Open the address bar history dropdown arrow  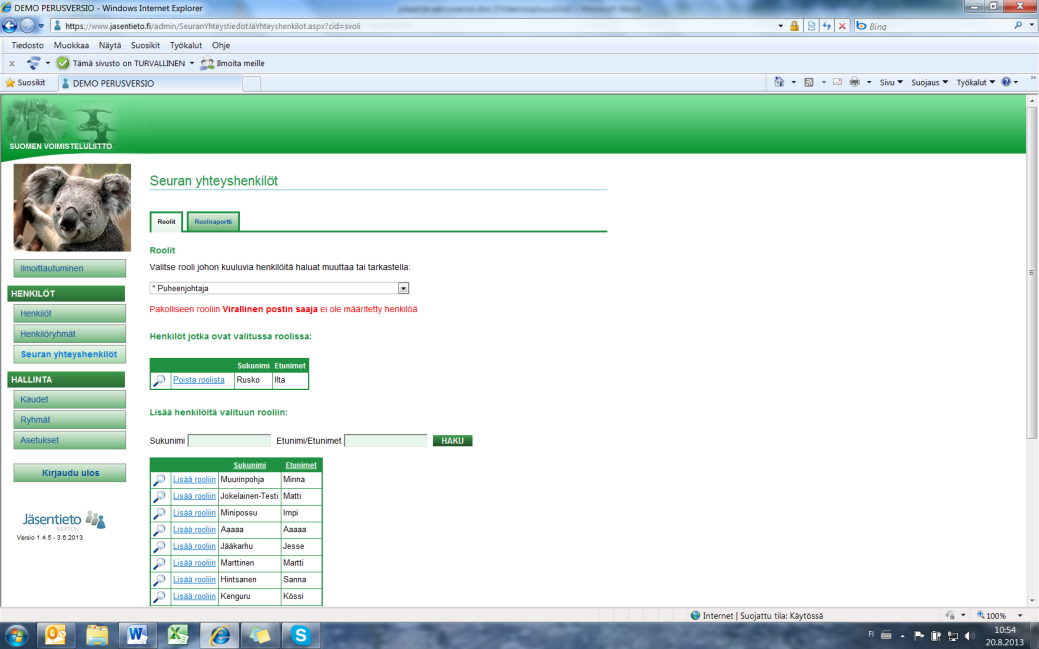coord(780,26)
